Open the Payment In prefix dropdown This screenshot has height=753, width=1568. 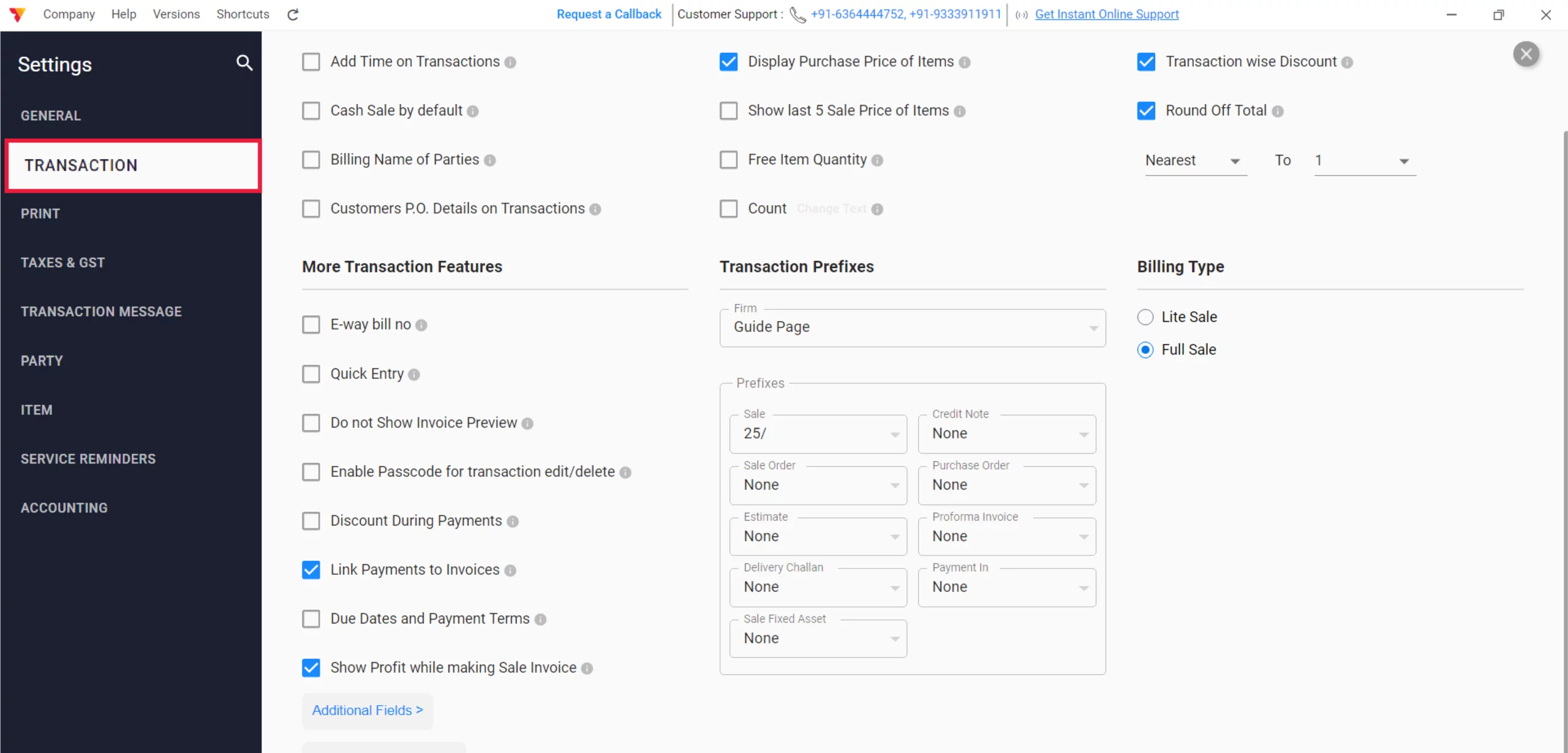[x=1006, y=588]
